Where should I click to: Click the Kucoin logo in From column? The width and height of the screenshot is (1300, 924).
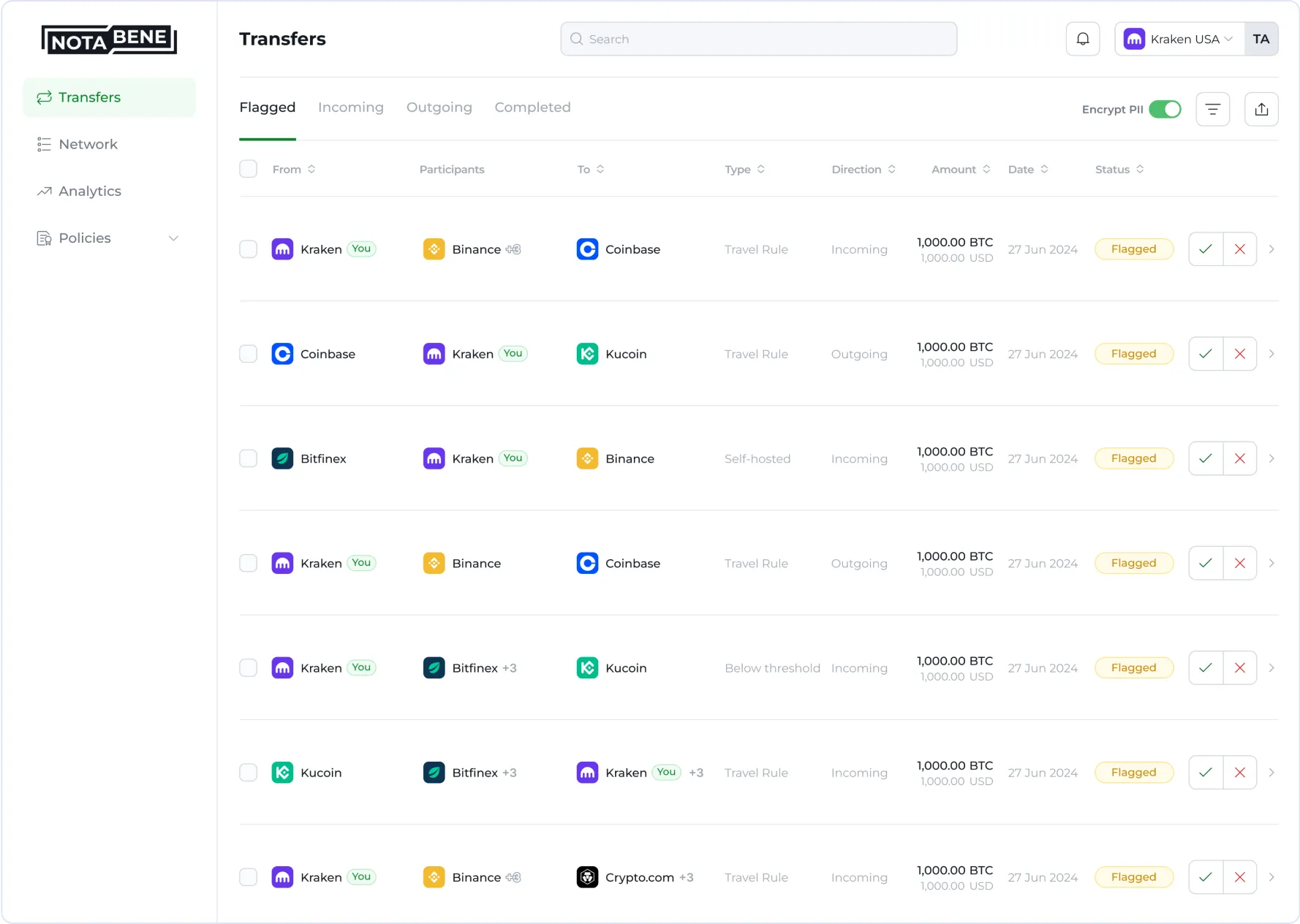(282, 773)
